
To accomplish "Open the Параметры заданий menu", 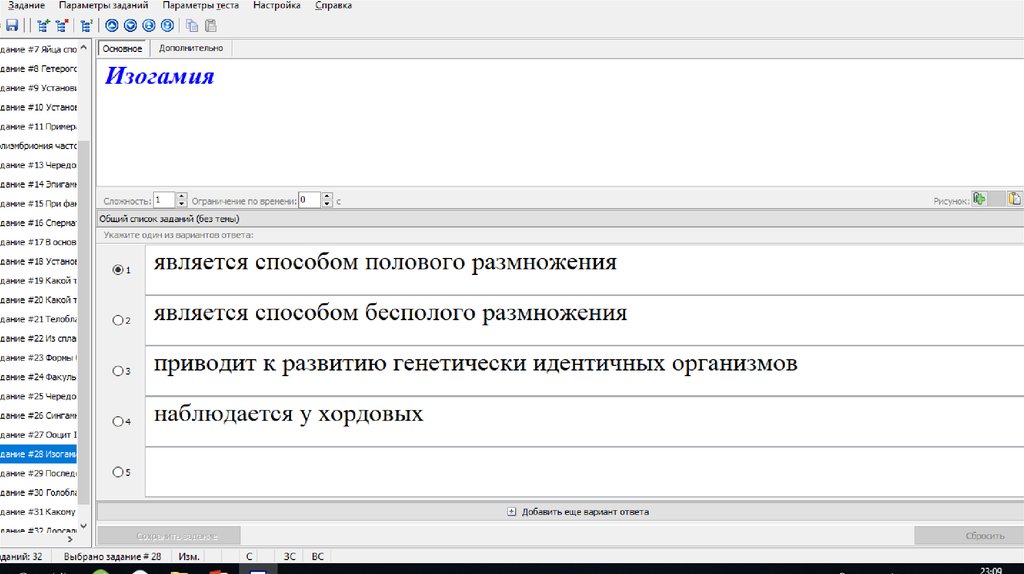I will click(x=103, y=6).
